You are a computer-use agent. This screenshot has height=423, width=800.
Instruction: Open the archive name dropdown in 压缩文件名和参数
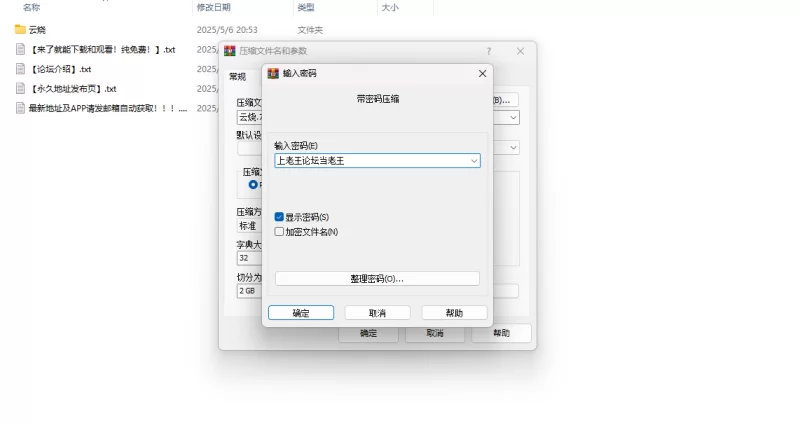(513, 117)
